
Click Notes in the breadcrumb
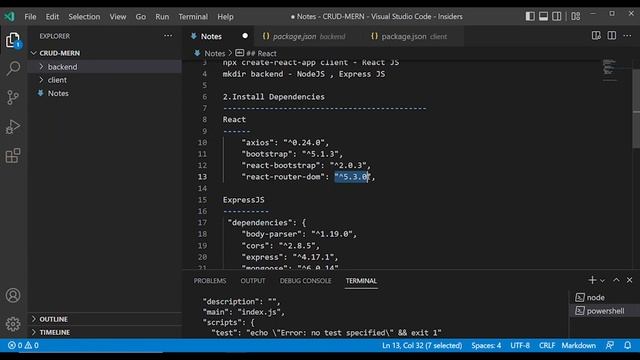point(215,53)
